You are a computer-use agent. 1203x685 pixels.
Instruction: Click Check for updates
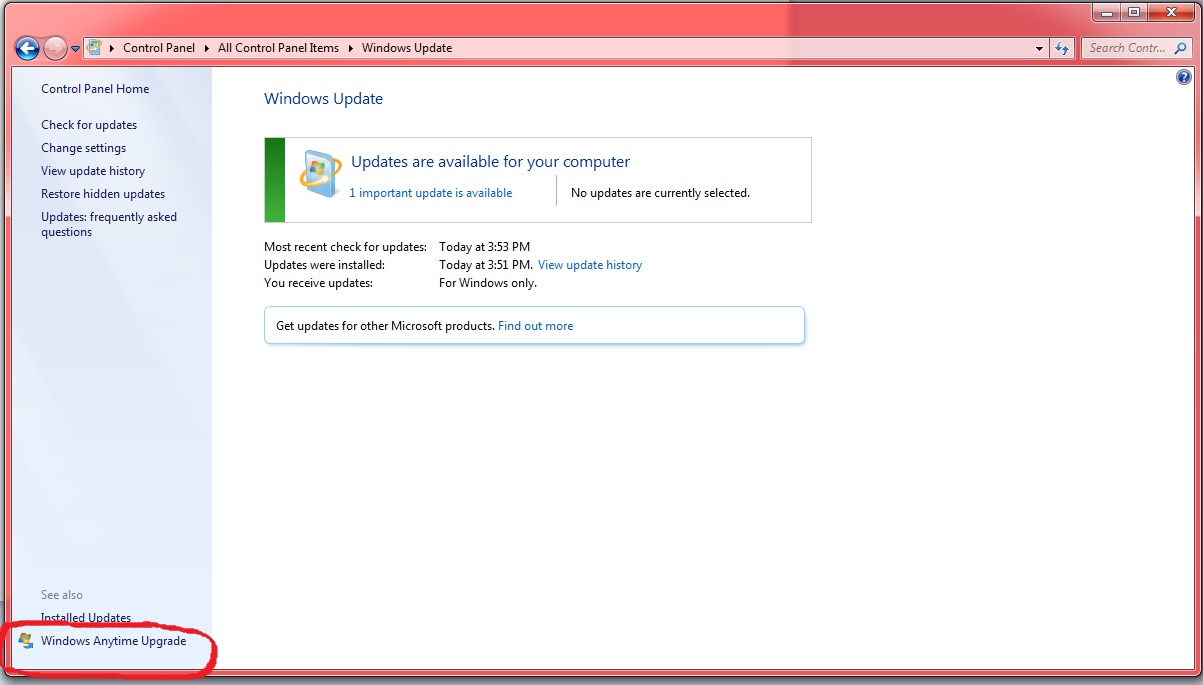coord(89,125)
